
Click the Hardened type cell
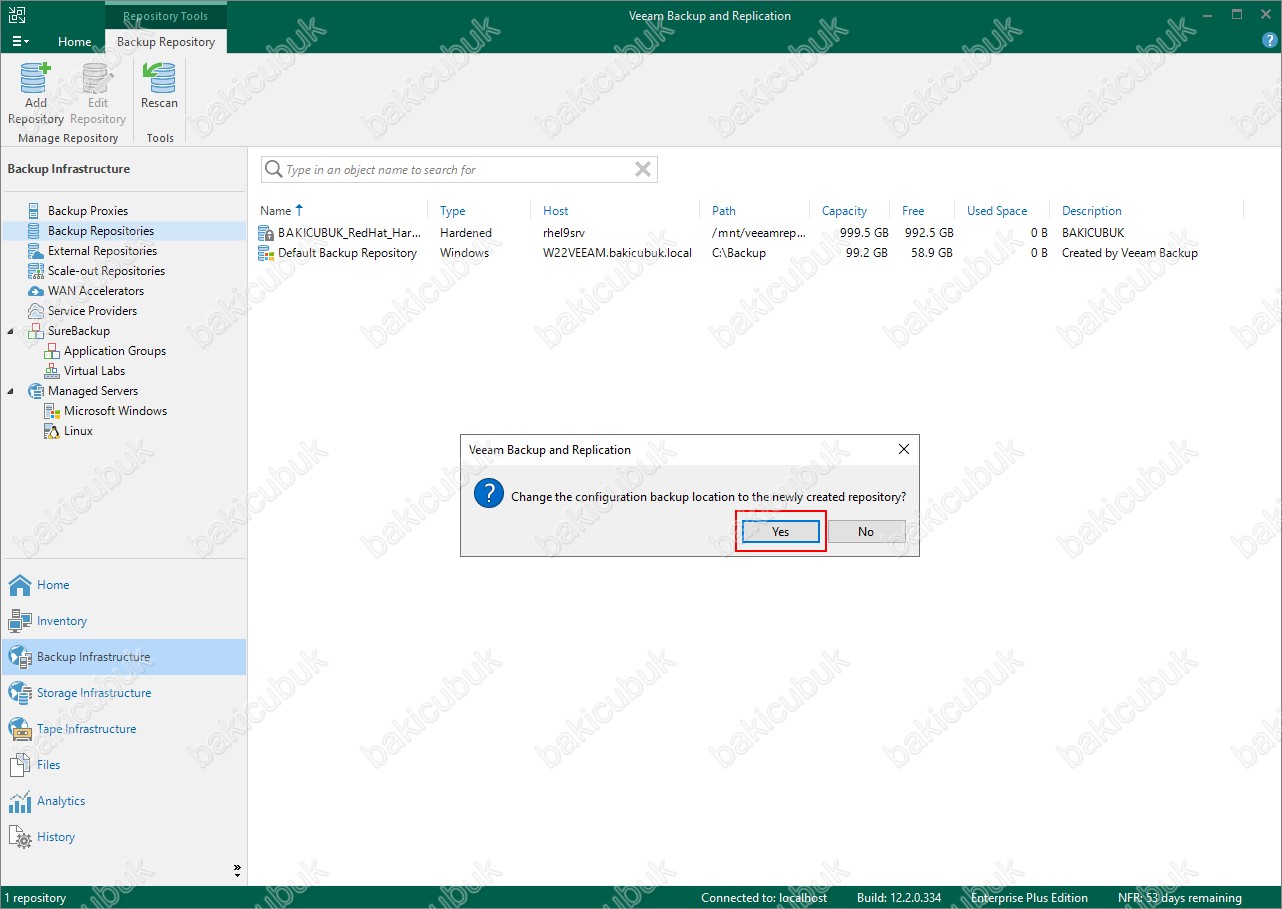466,233
